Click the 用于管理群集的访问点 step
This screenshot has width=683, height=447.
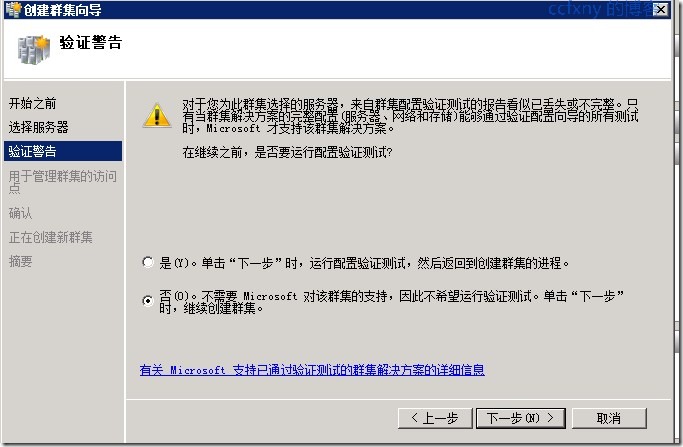63,182
